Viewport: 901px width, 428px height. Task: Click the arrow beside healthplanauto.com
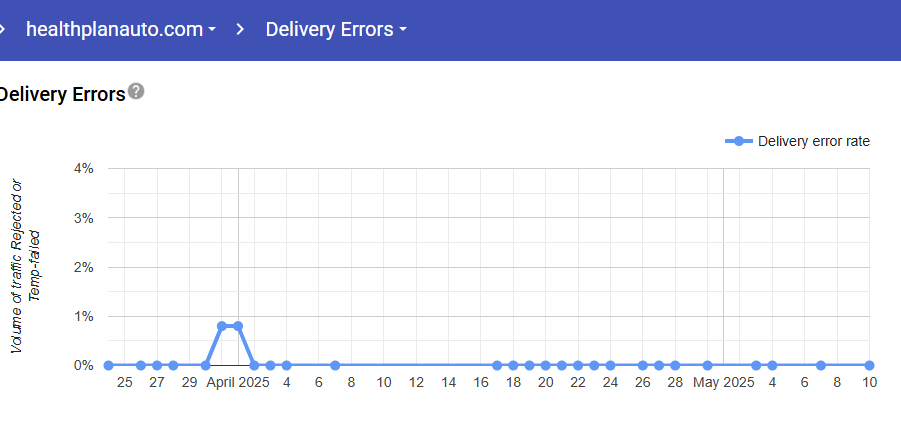212,30
